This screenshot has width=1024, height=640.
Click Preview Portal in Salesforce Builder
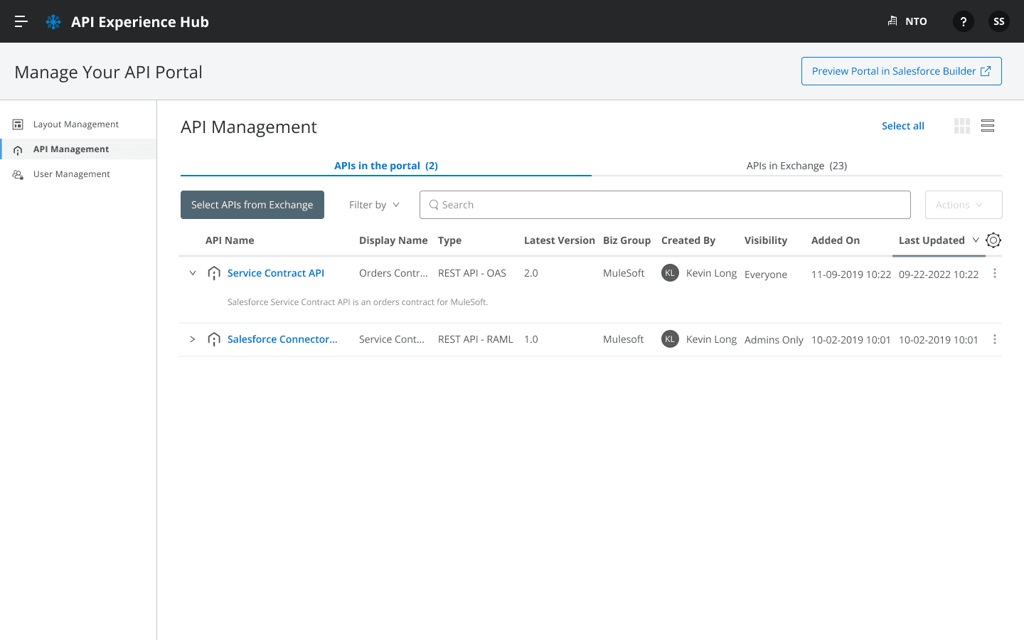pyautogui.click(x=901, y=71)
